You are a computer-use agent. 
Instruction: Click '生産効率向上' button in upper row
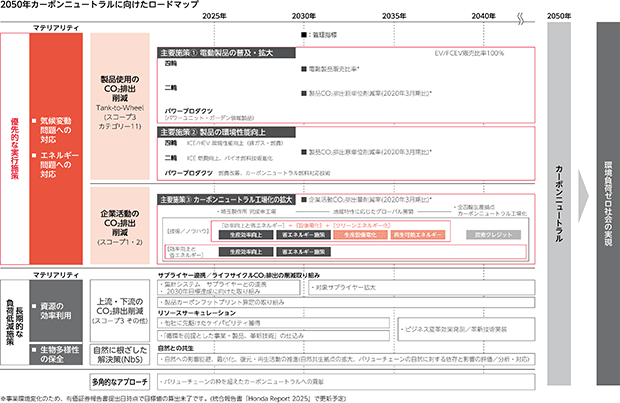[x=246, y=235]
